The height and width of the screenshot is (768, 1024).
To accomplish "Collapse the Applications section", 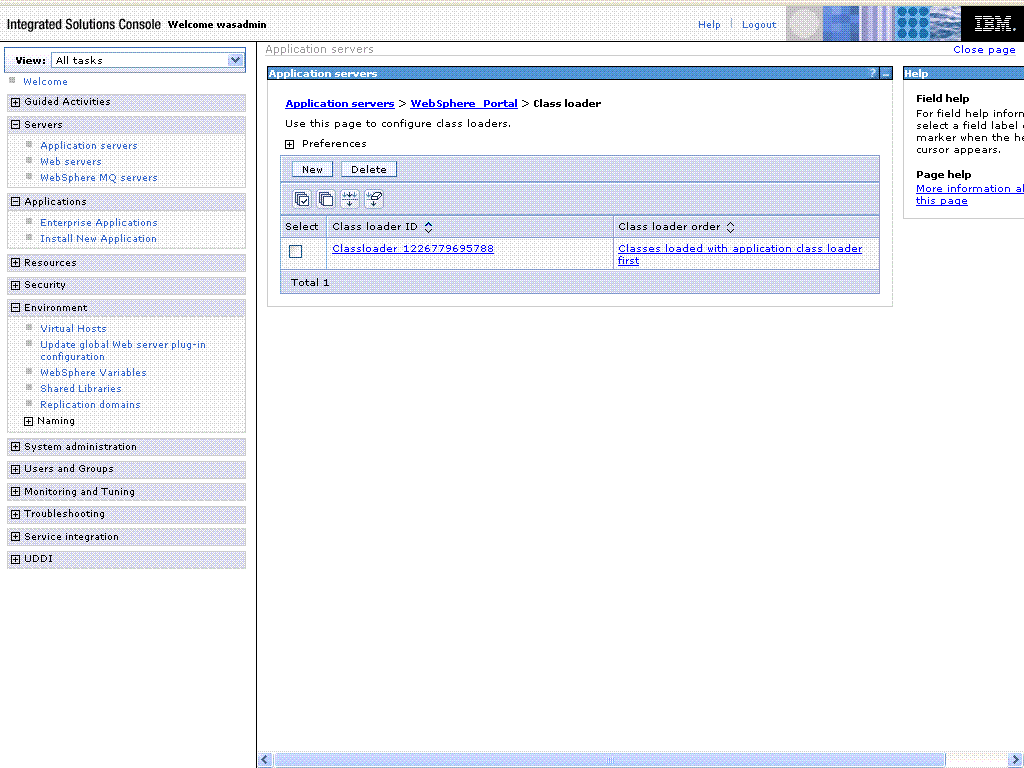I will pos(16,202).
